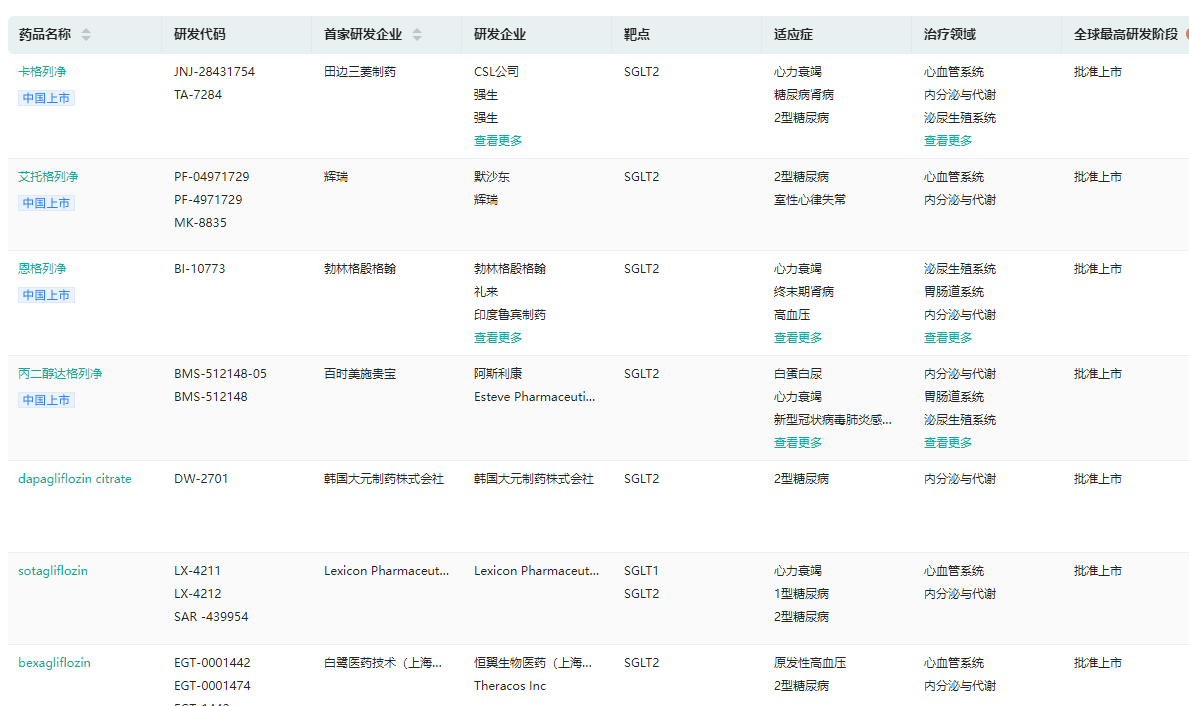Open the 艾托格列净 drug detail page

[x=48, y=177]
